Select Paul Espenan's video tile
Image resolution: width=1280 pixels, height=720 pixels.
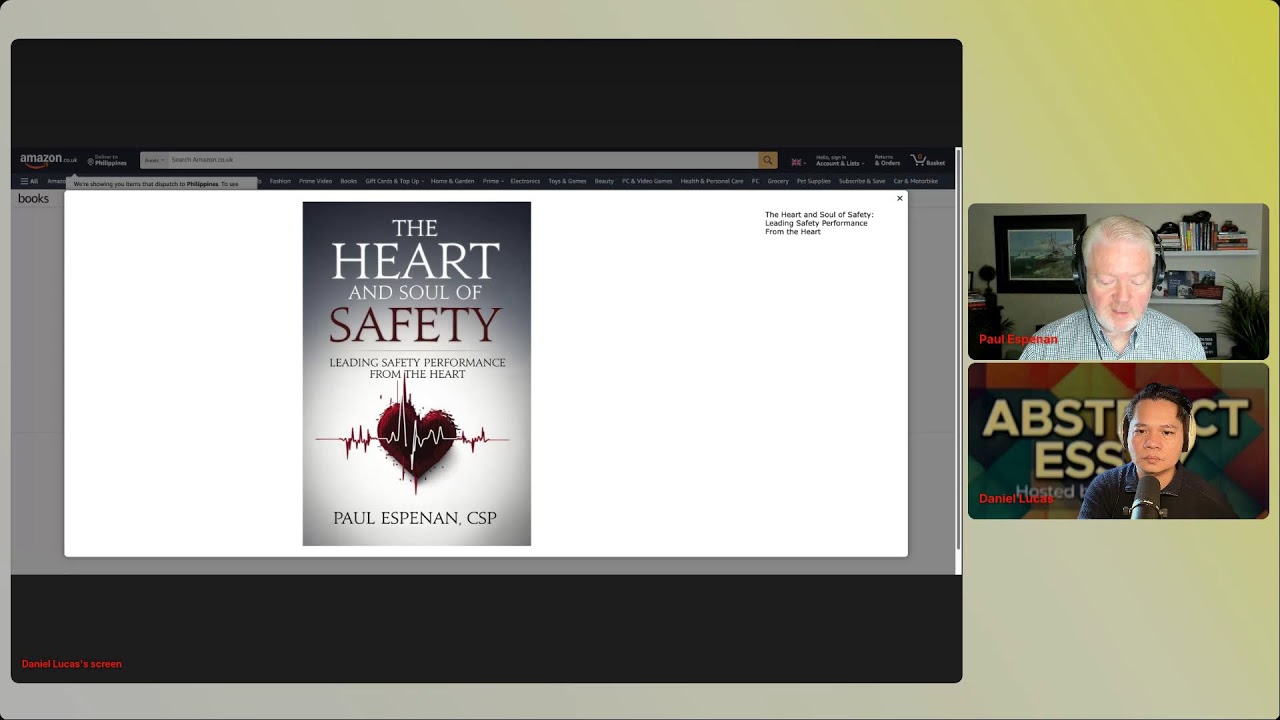tap(1118, 282)
